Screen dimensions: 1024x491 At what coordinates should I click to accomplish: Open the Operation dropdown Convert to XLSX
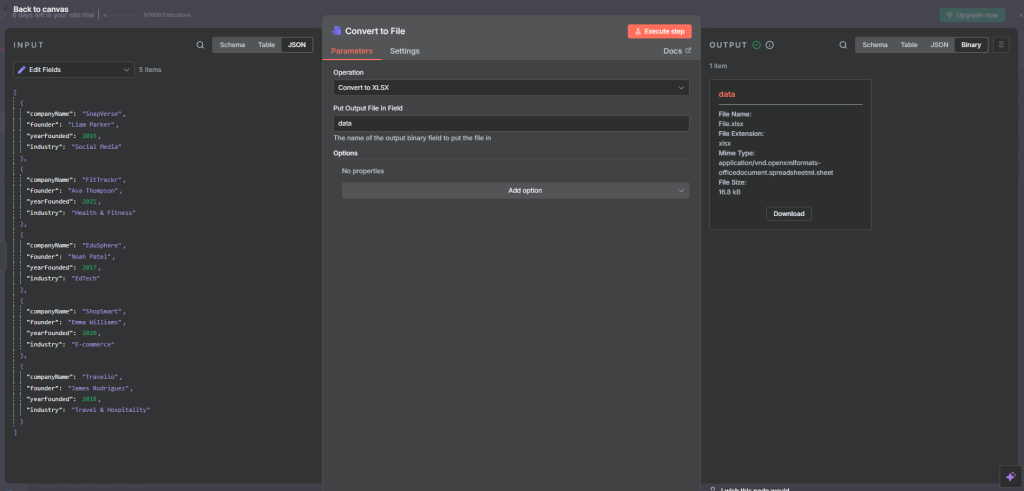click(511, 88)
